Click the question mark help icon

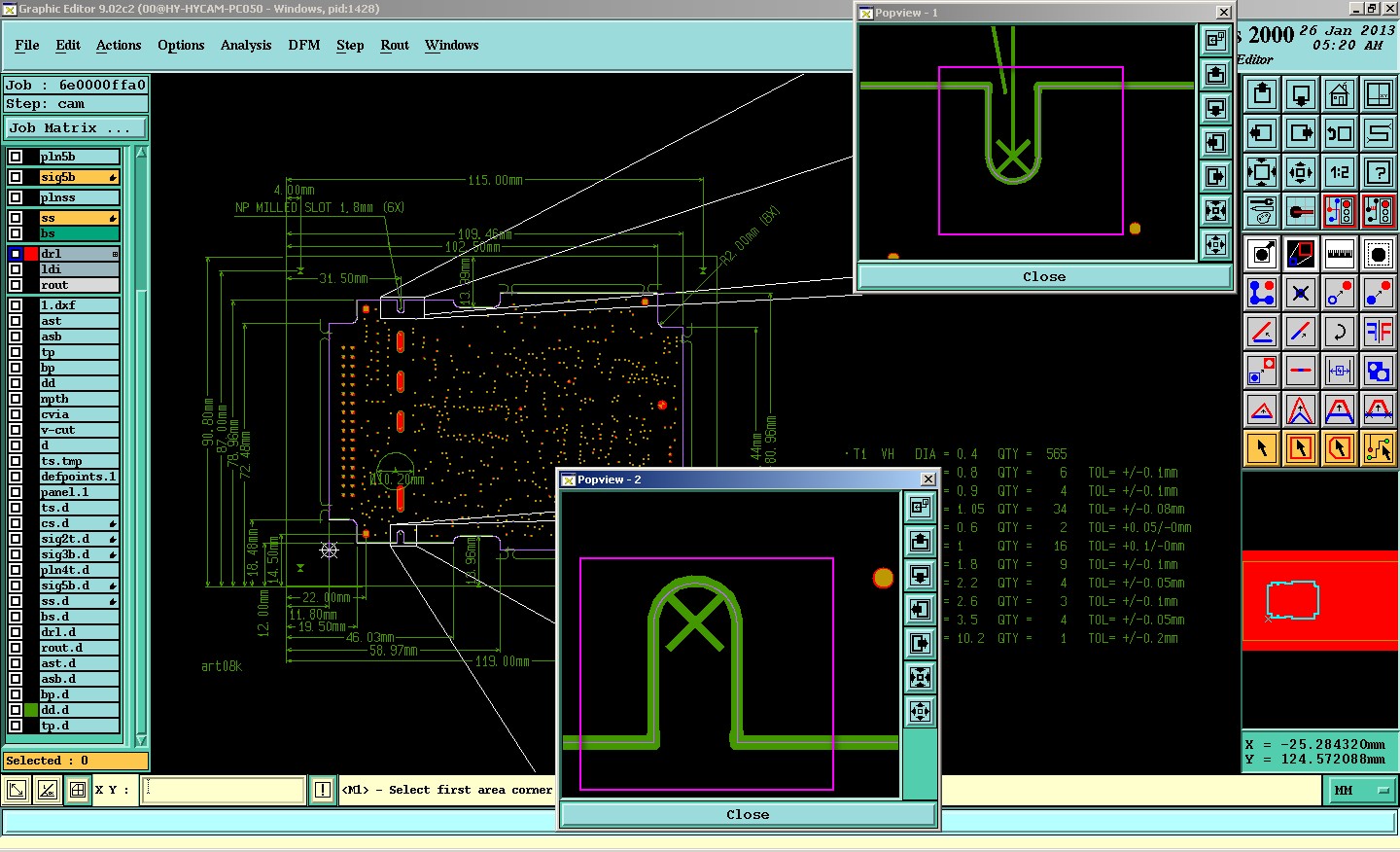[1379, 172]
